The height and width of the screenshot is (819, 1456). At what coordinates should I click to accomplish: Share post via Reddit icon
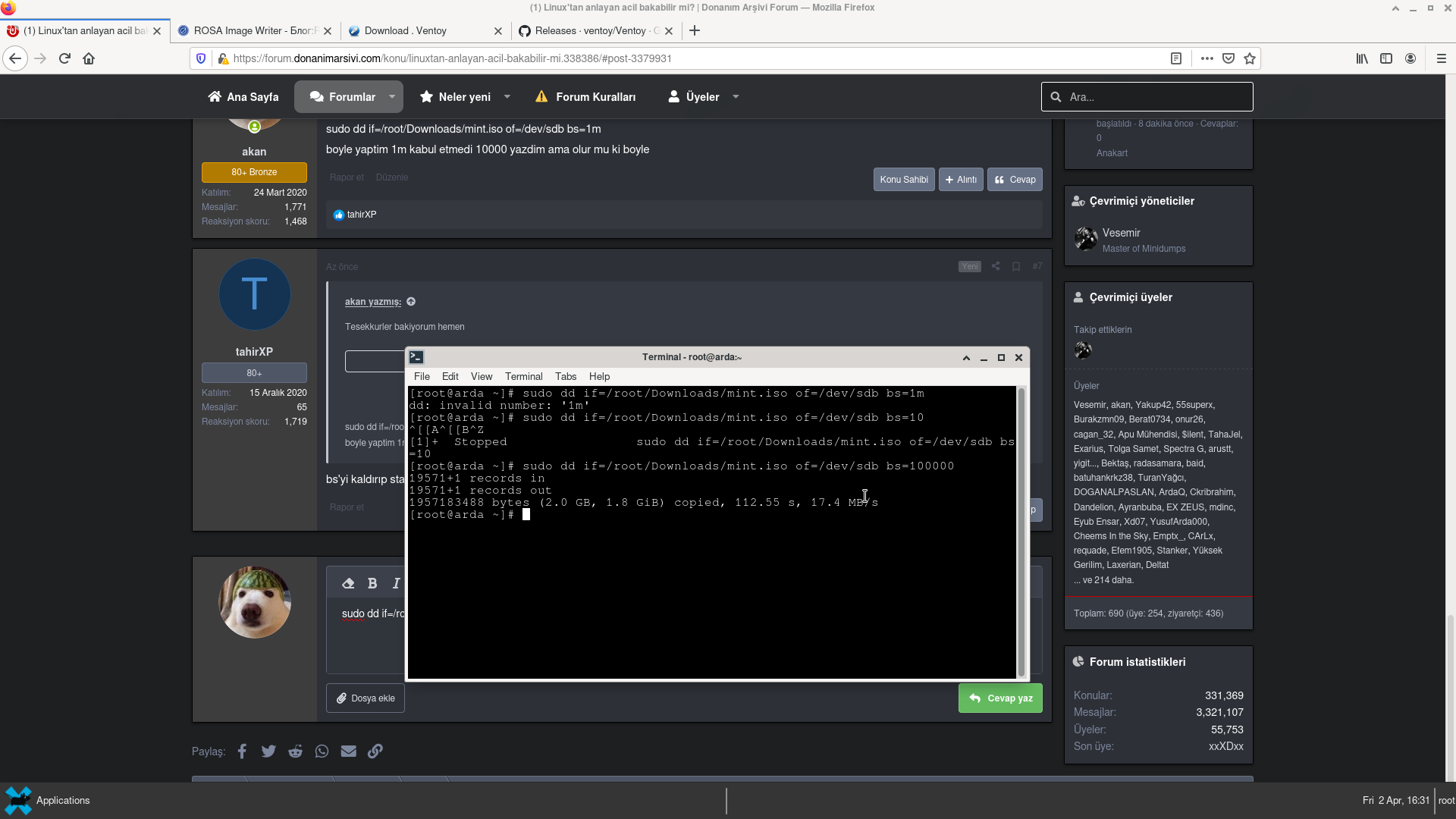[x=295, y=751]
